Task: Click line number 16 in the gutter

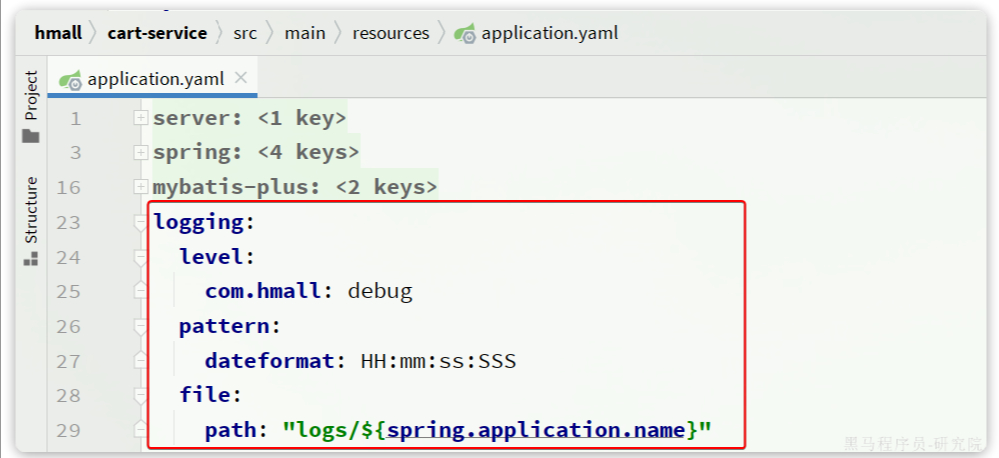Action: 69,187
